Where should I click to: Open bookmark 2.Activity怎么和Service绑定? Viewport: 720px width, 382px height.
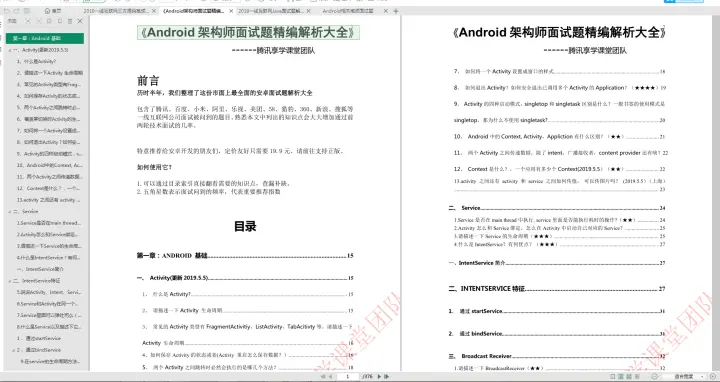click(x=48, y=234)
